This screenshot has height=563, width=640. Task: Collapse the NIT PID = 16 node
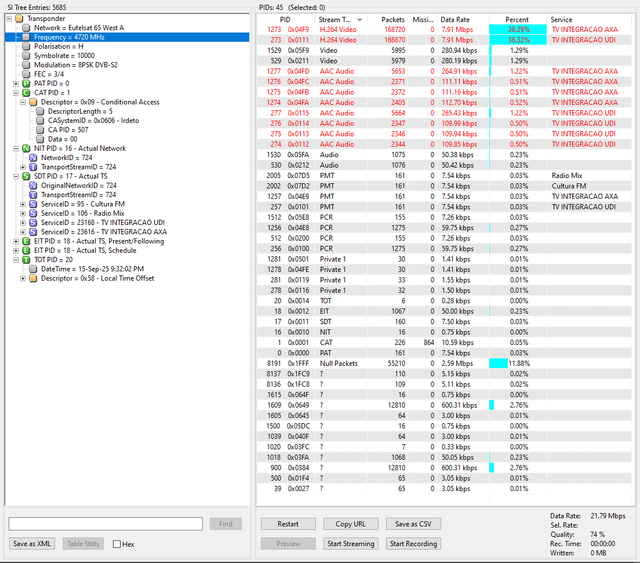(16, 148)
